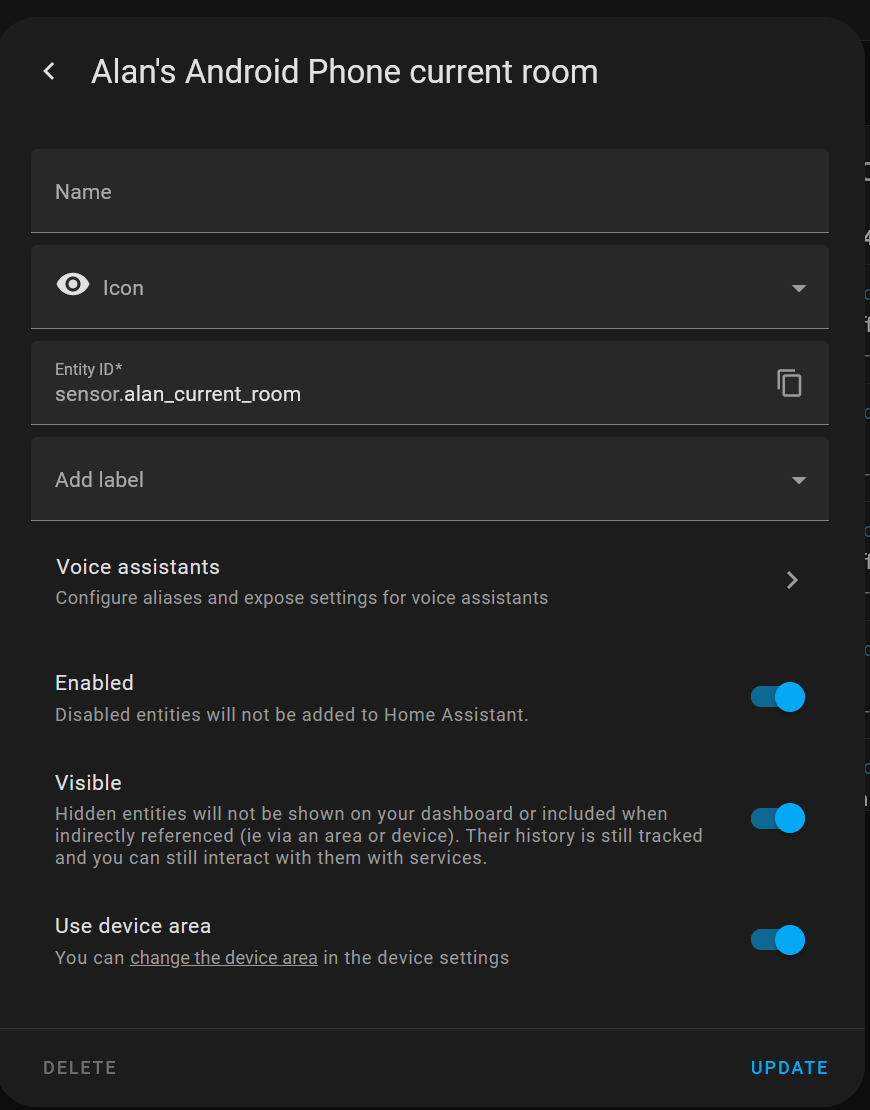The width and height of the screenshot is (870, 1110).
Task: Click the Visible label text
Action: 88,782
